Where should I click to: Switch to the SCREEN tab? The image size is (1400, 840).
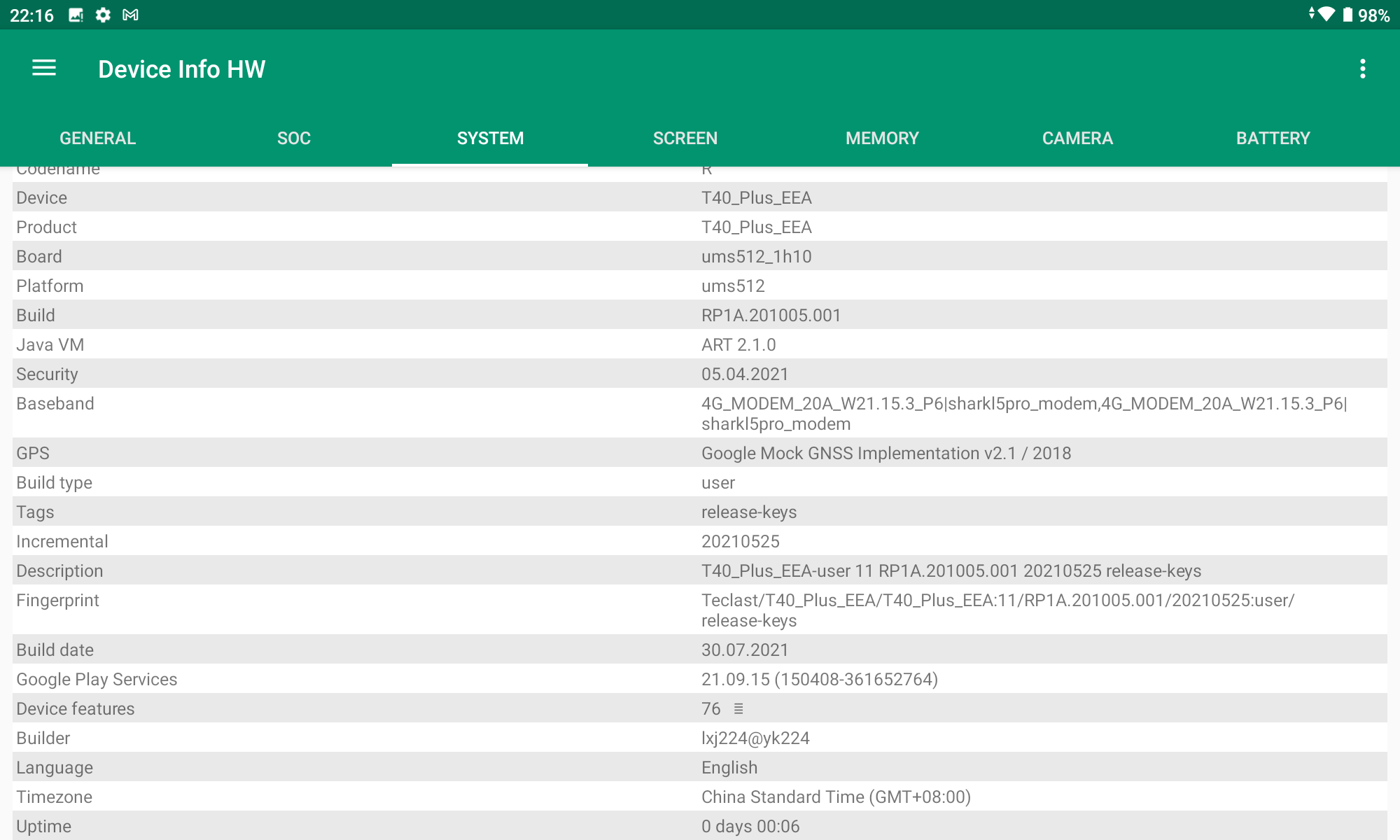click(x=685, y=138)
